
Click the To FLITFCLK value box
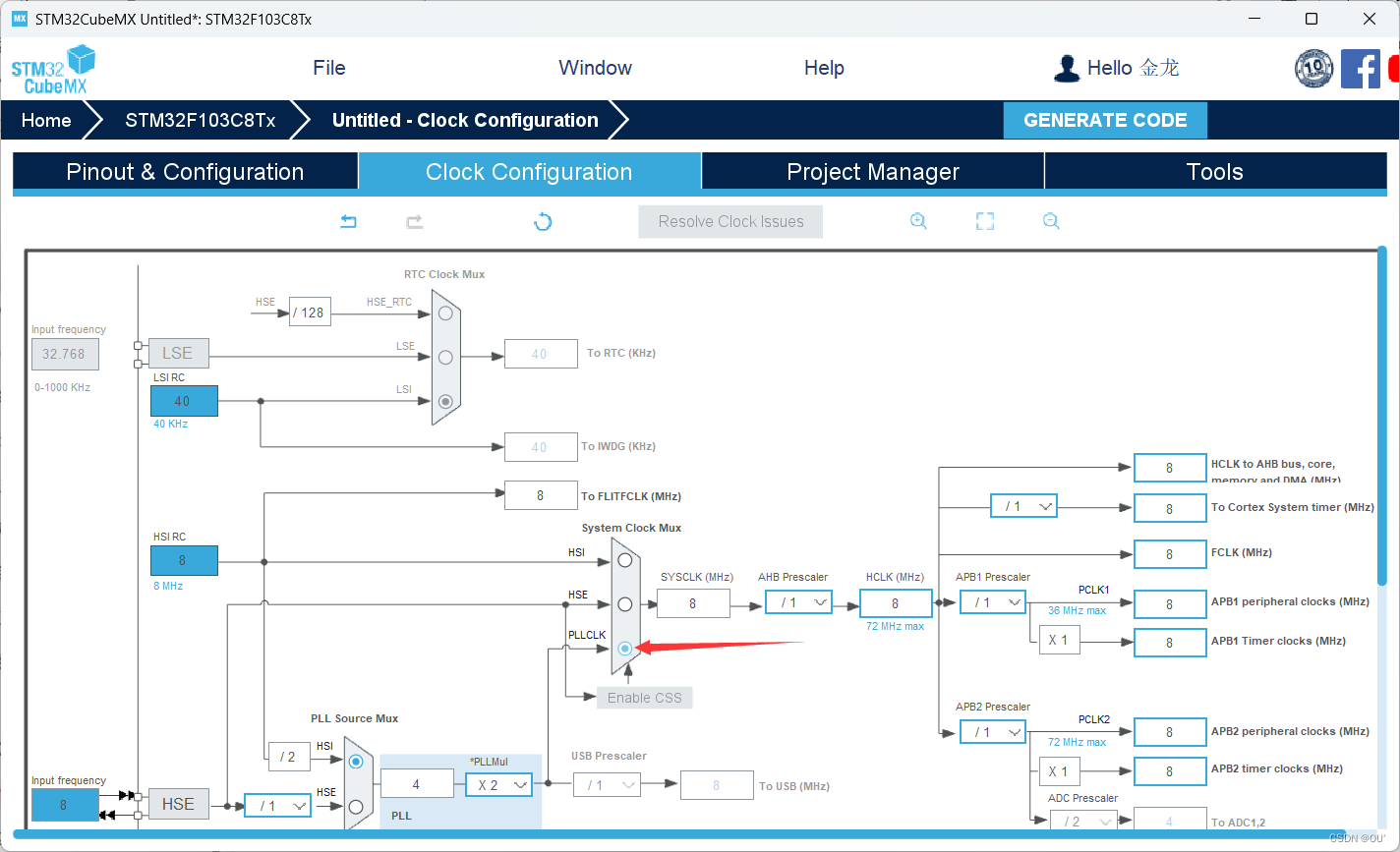(x=541, y=495)
